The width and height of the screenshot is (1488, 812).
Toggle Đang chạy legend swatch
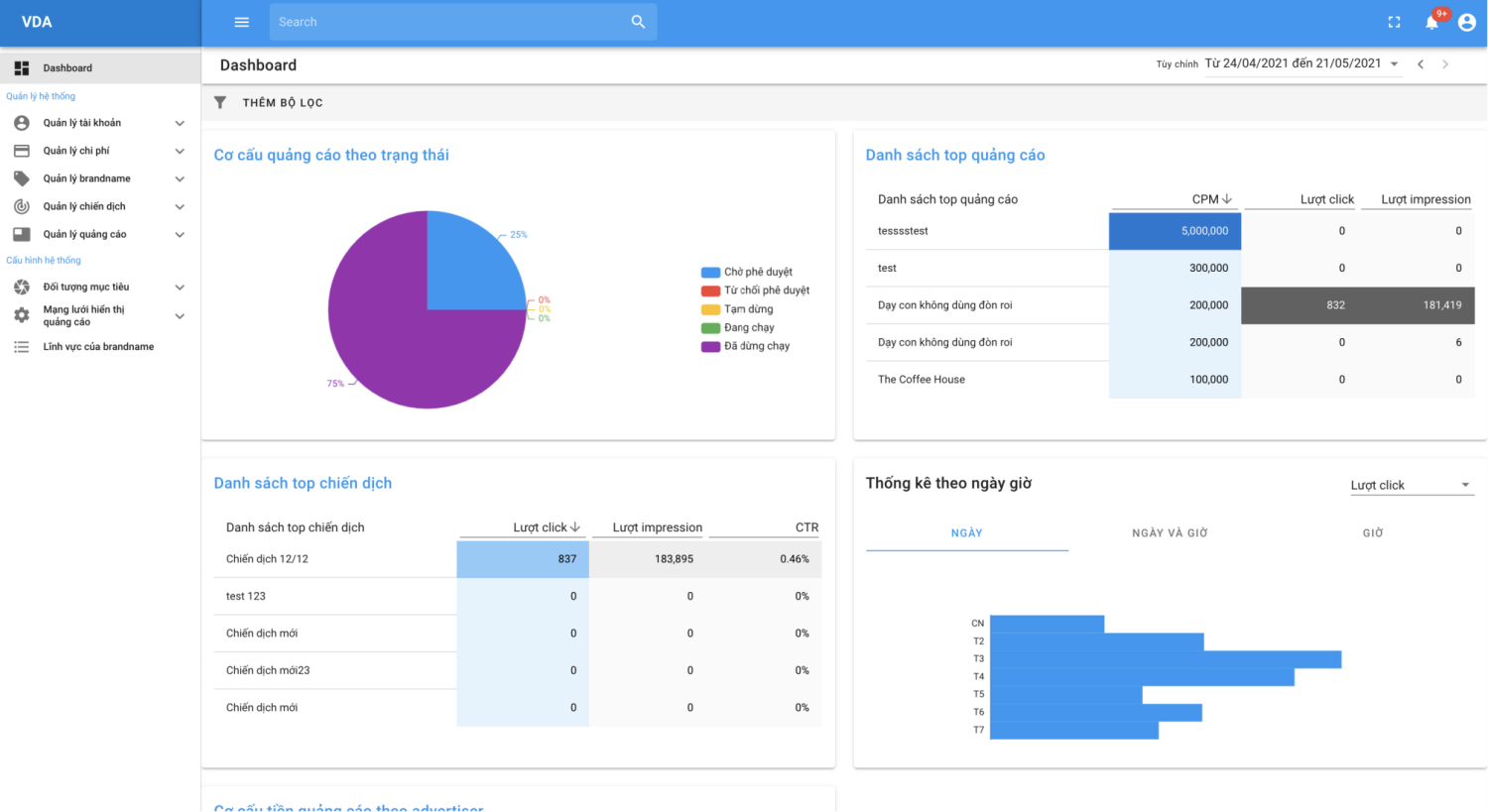[710, 328]
